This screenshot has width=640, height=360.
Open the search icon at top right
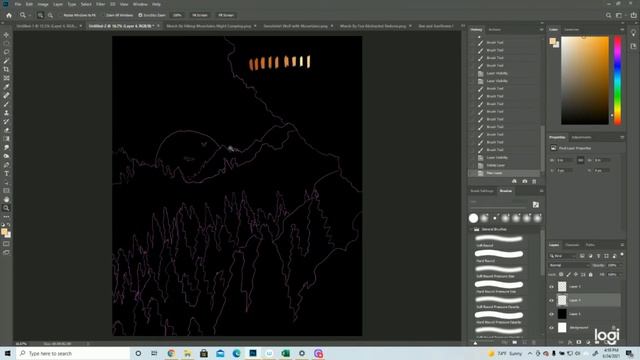pyautogui.click(x=609, y=15)
